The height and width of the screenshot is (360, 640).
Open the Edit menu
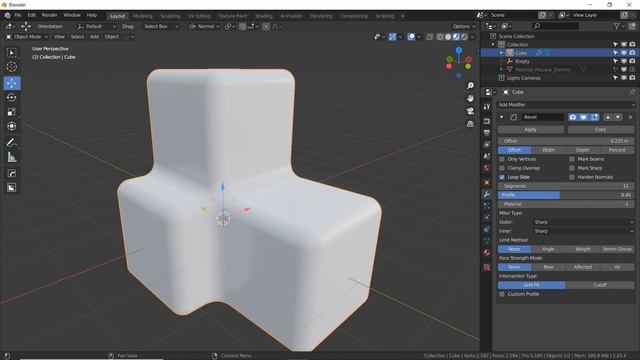pos(32,15)
